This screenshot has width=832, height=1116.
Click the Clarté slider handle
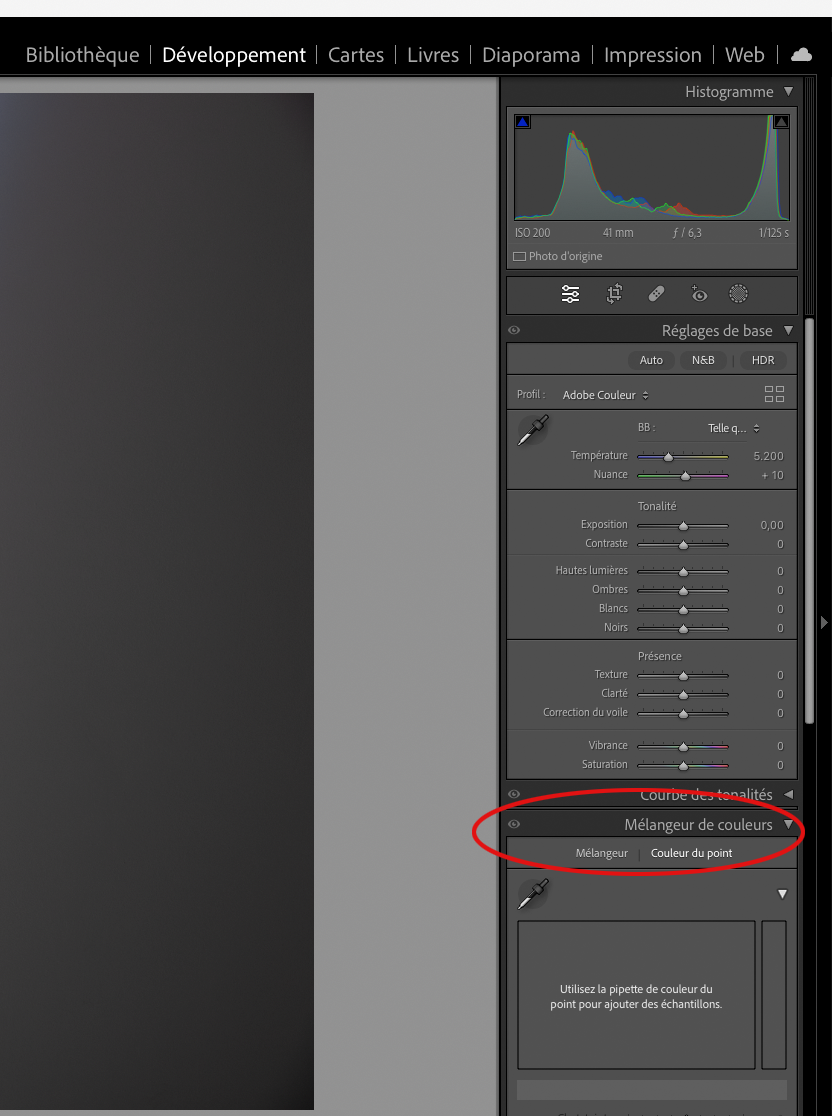coord(683,695)
